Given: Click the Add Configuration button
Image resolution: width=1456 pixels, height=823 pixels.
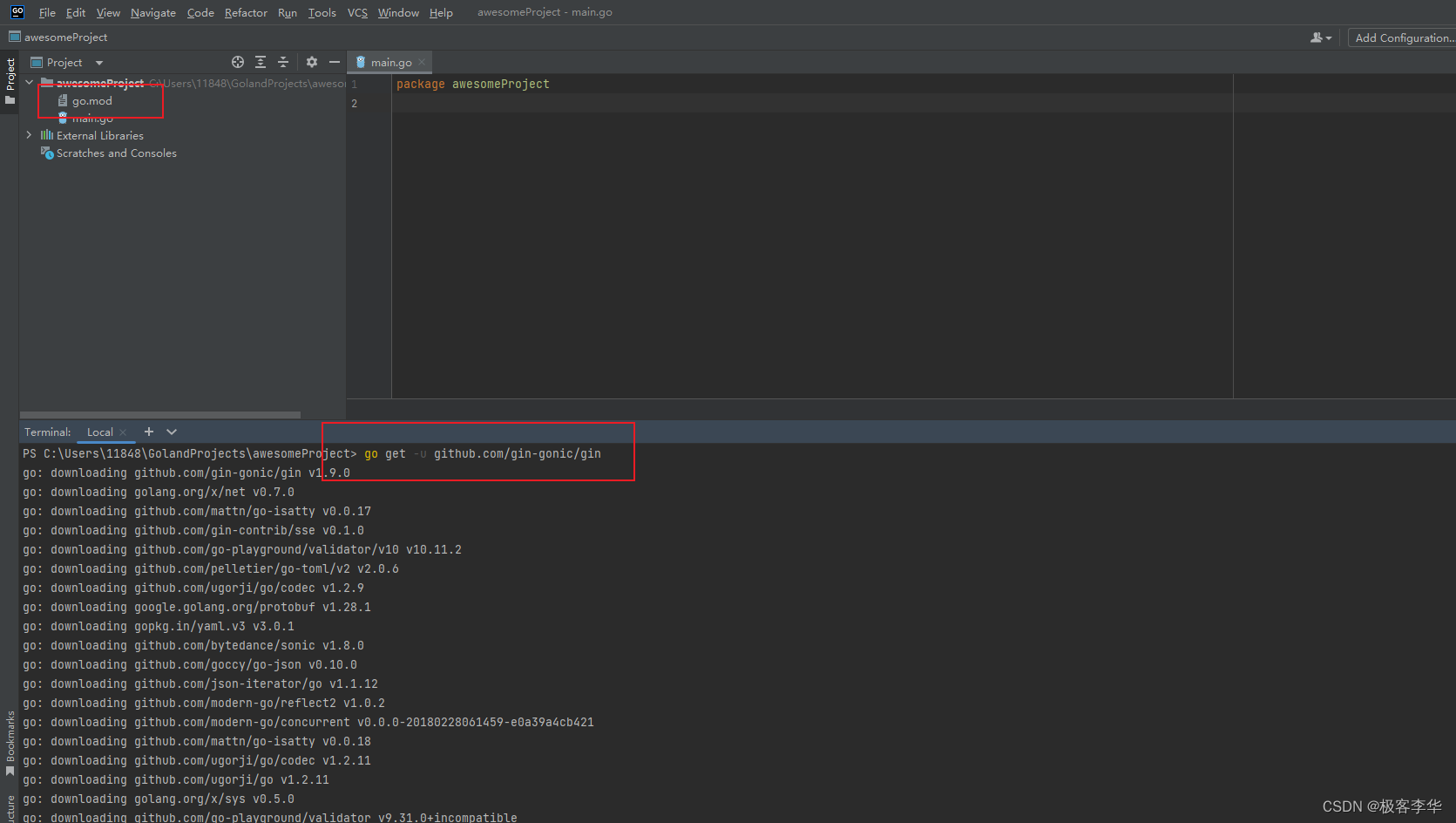Looking at the screenshot, I should 1404,37.
